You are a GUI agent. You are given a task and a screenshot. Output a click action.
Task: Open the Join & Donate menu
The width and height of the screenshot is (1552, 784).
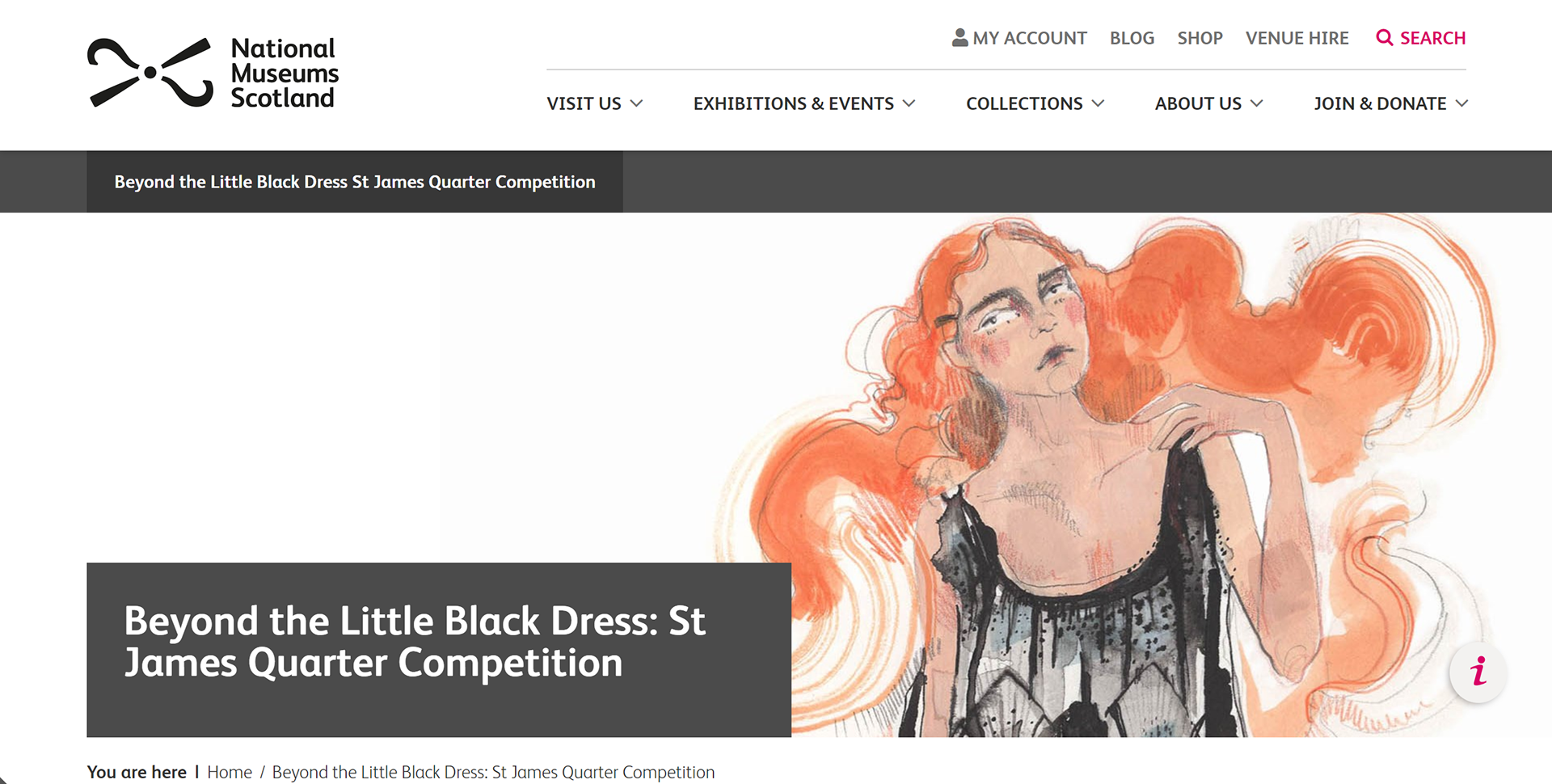[1380, 103]
